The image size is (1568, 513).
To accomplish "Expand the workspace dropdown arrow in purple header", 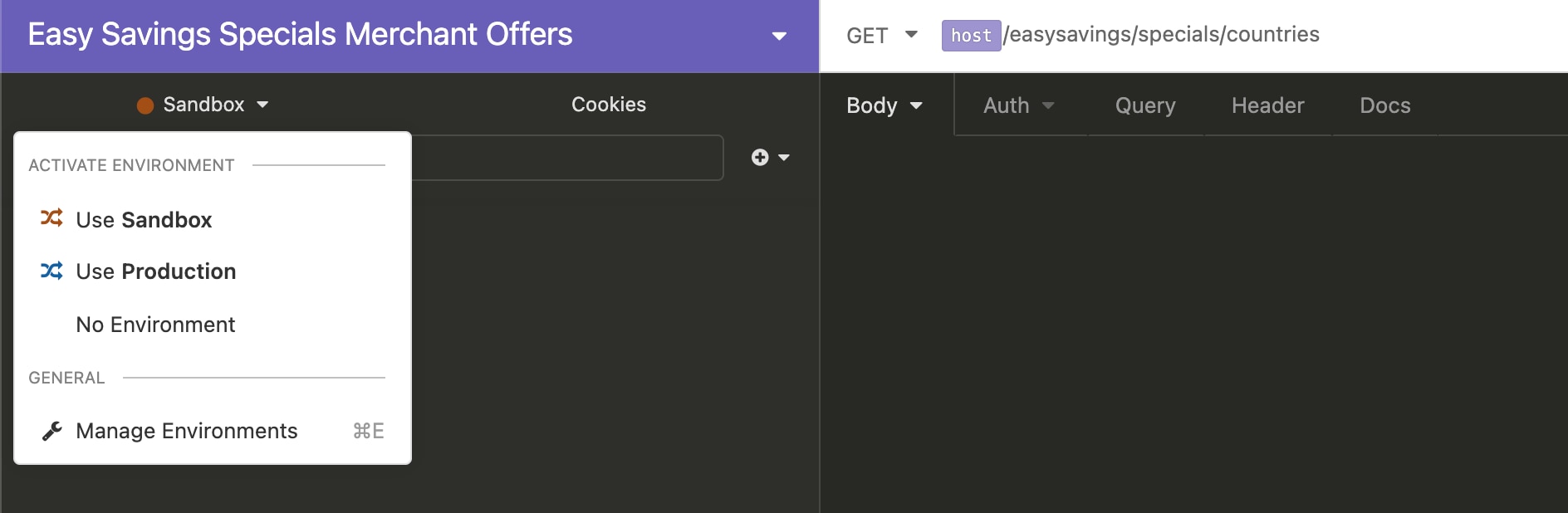I will [x=779, y=36].
